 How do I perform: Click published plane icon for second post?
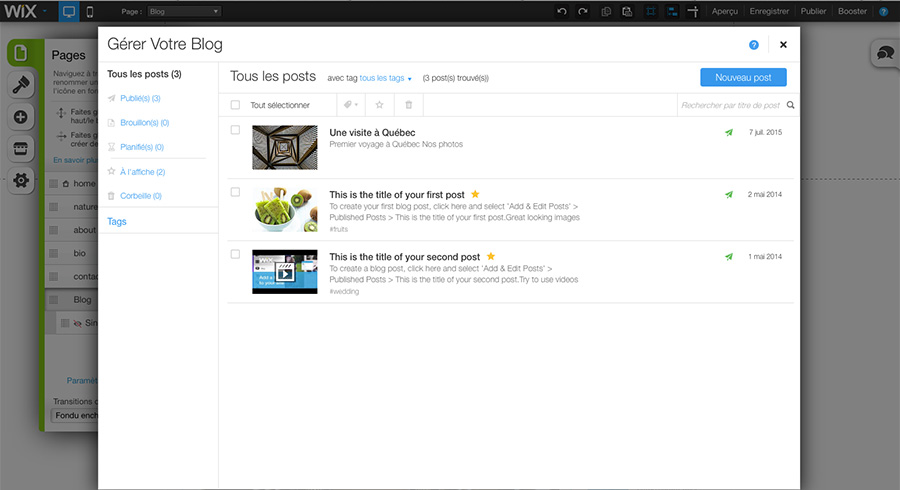[x=728, y=256]
